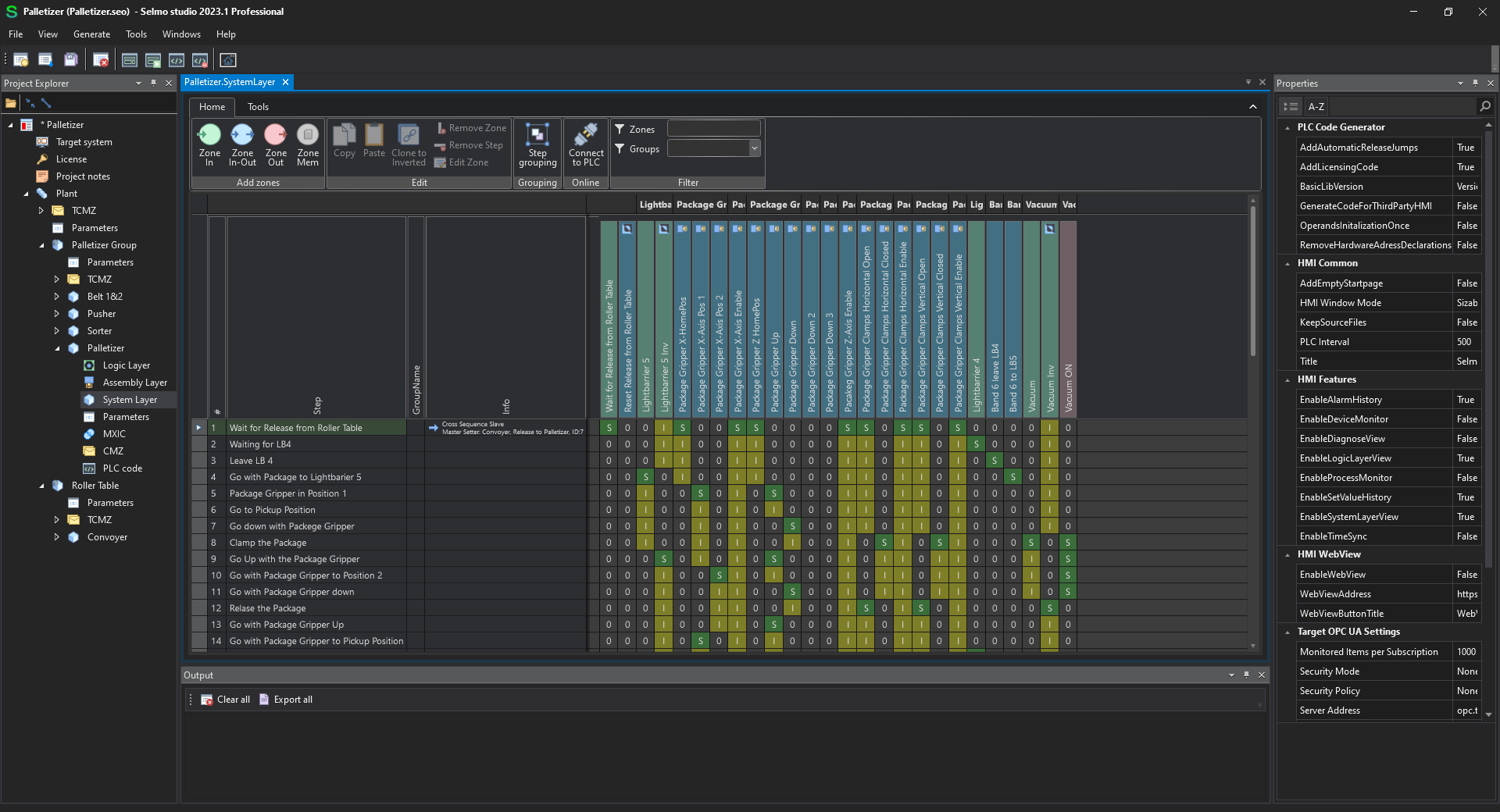Open Step grouping
1500x812 pixels.
[x=537, y=144]
